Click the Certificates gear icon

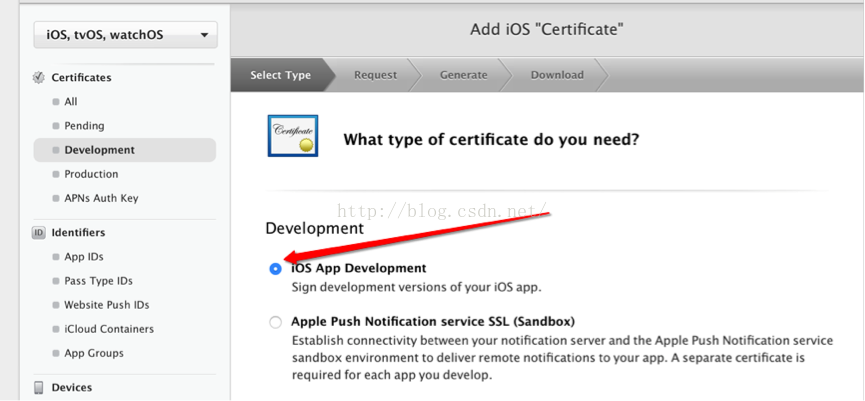pos(38,78)
